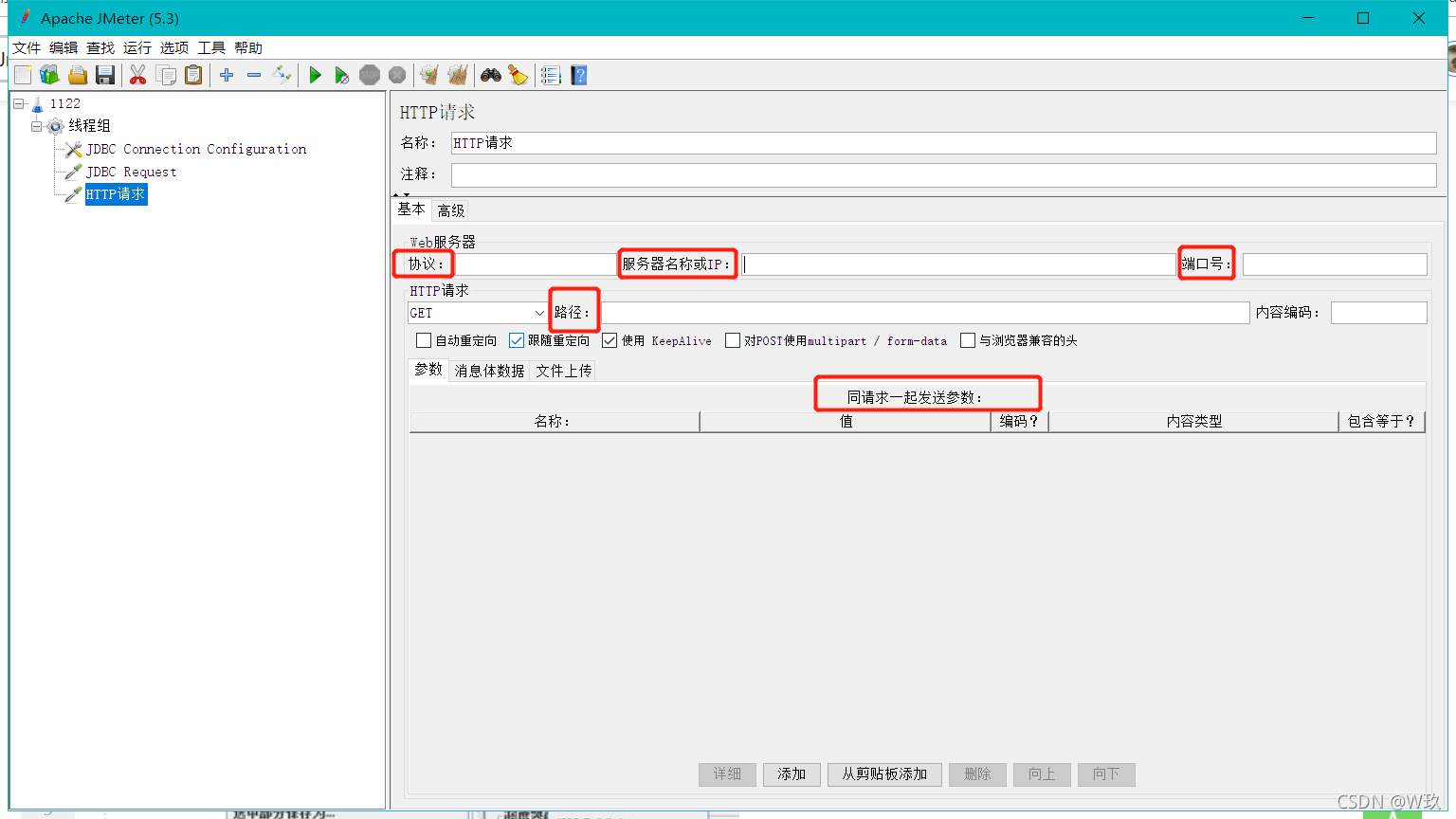This screenshot has width=1456, height=819.
Task: Open the 帮助 menu
Action: pos(248,47)
